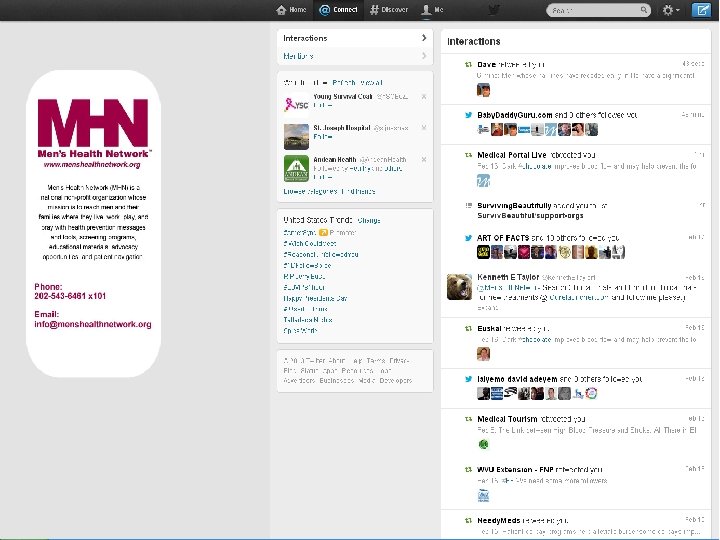Click the retweet icon beside Dave
720x540 pixels.
point(468,65)
